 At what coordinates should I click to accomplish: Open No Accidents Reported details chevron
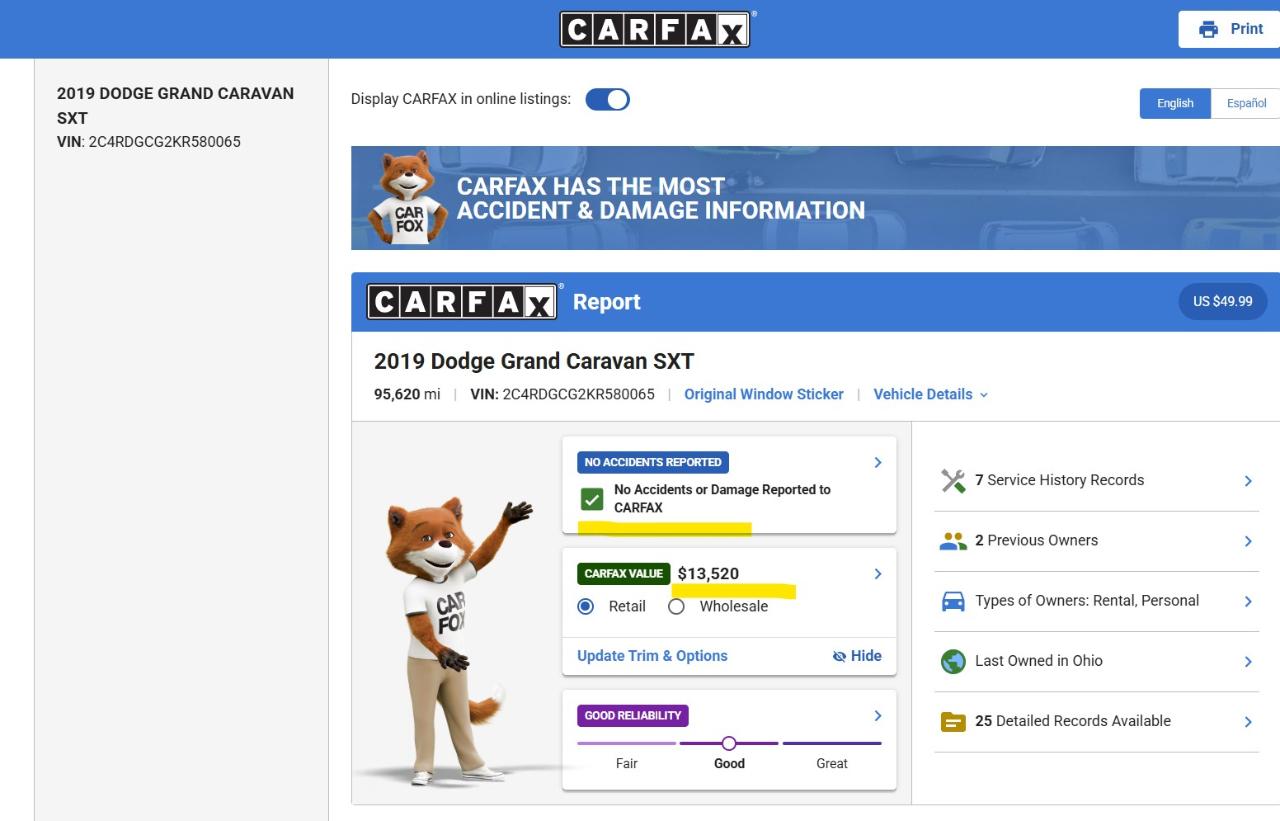pyautogui.click(x=878, y=463)
